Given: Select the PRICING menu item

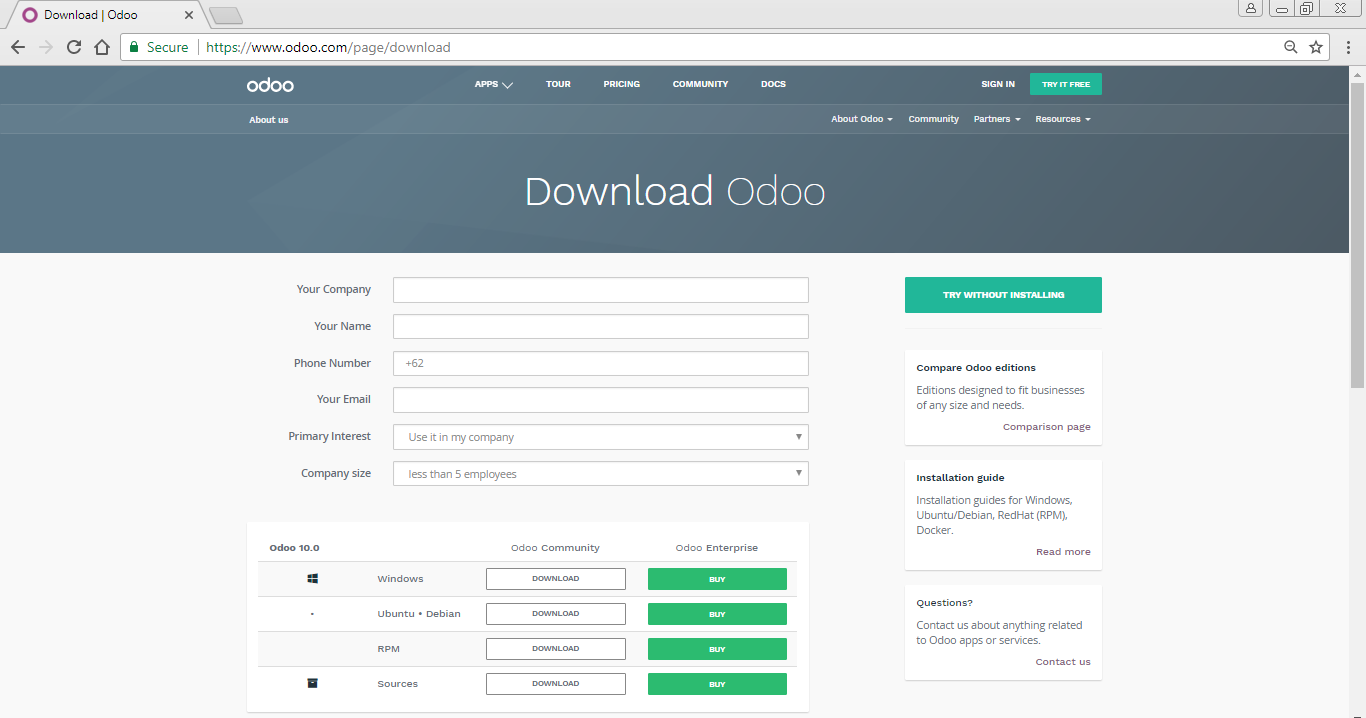Looking at the screenshot, I should tap(621, 84).
